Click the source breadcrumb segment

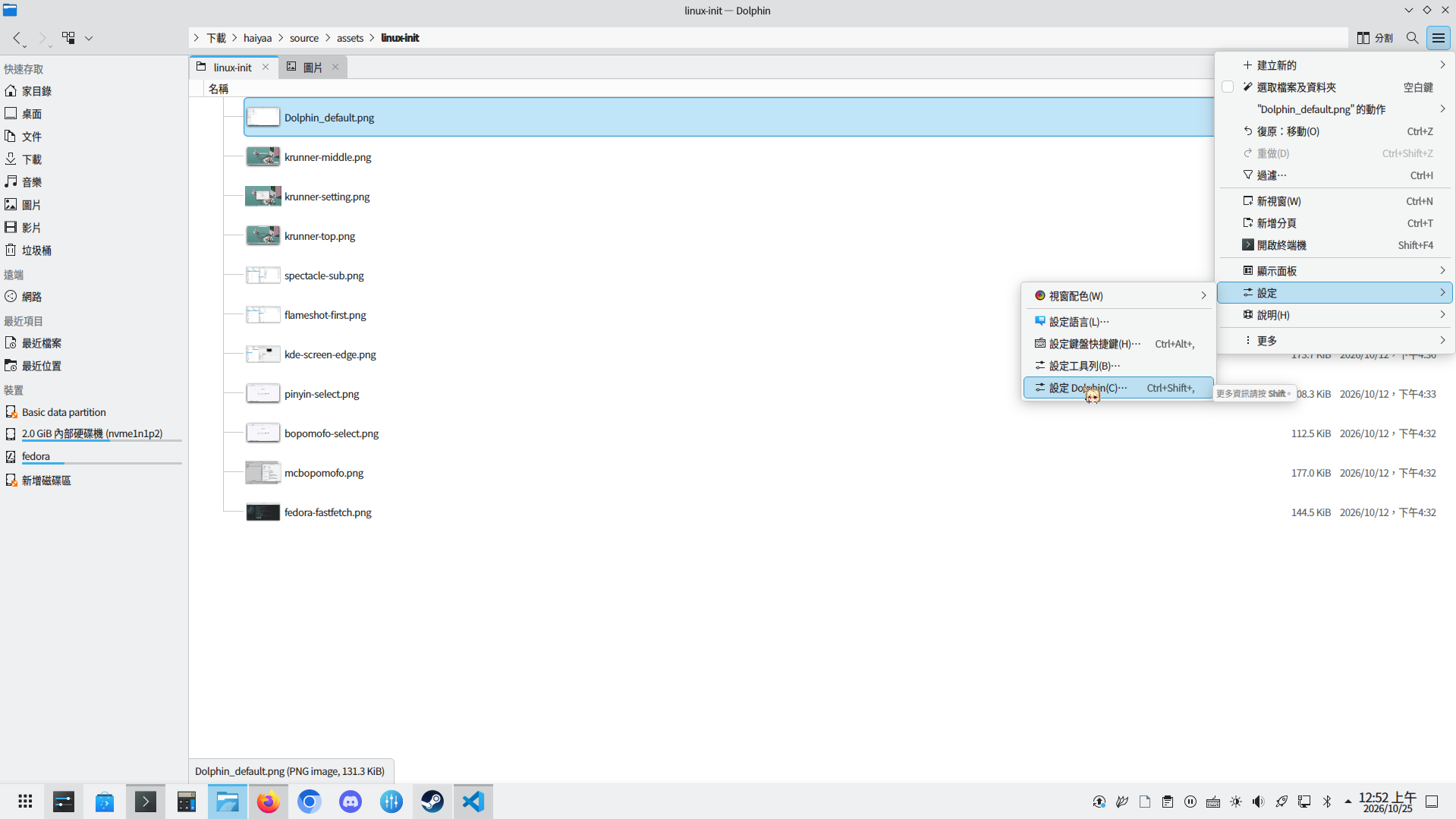(x=304, y=38)
